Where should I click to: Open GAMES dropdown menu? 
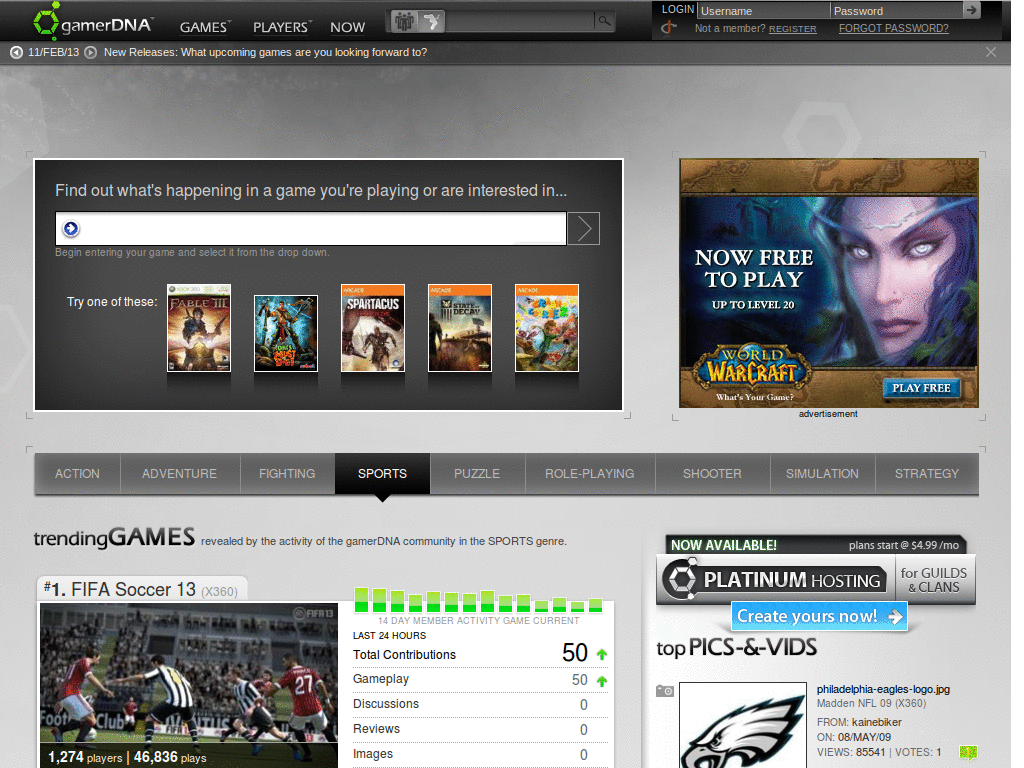tap(205, 27)
